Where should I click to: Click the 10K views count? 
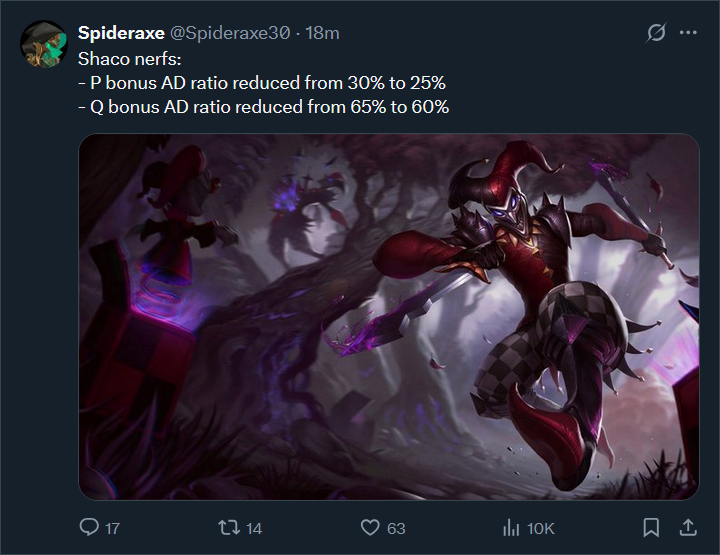[540, 528]
